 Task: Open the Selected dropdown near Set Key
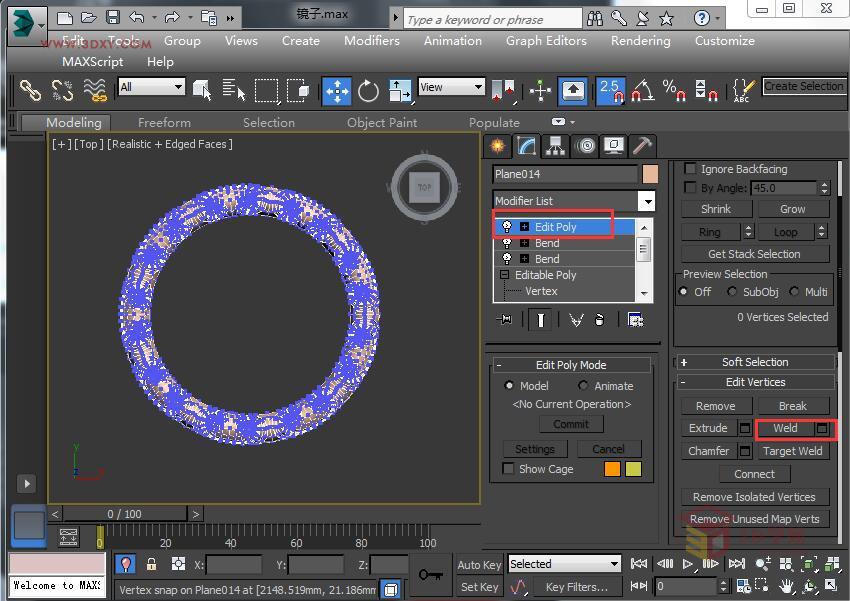pos(563,563)
